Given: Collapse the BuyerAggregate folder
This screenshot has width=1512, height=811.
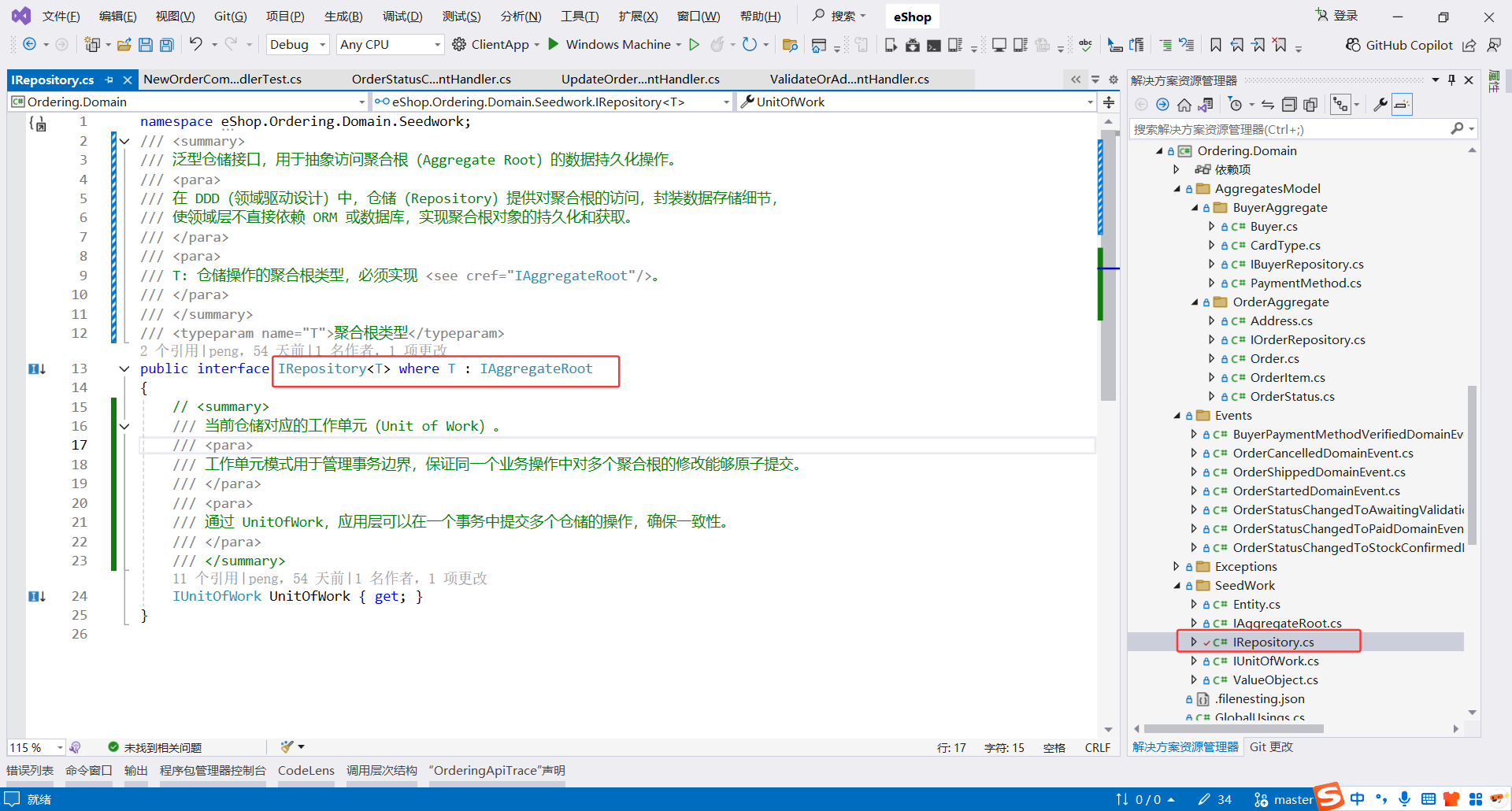Looking at the screenshot, I should [1195, 208].
